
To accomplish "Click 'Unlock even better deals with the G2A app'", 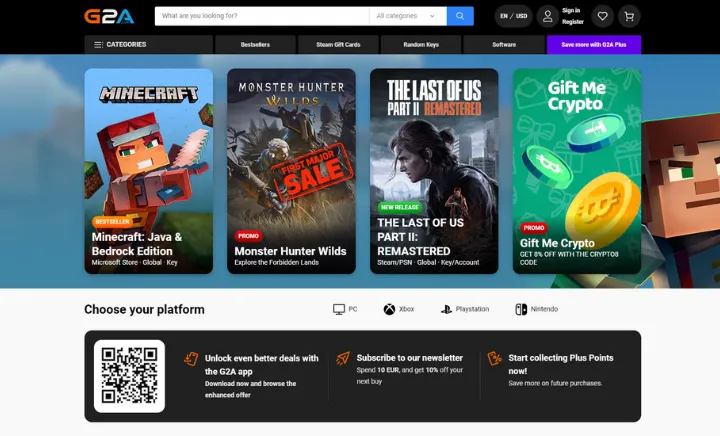I will point(262,365).
